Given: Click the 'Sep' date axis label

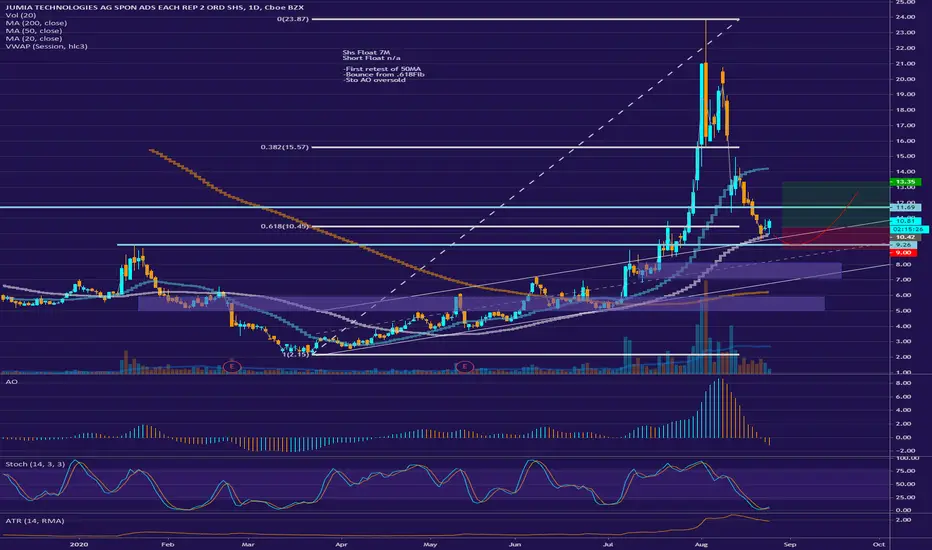Looking at the screenshot, I should click(789, 544).
